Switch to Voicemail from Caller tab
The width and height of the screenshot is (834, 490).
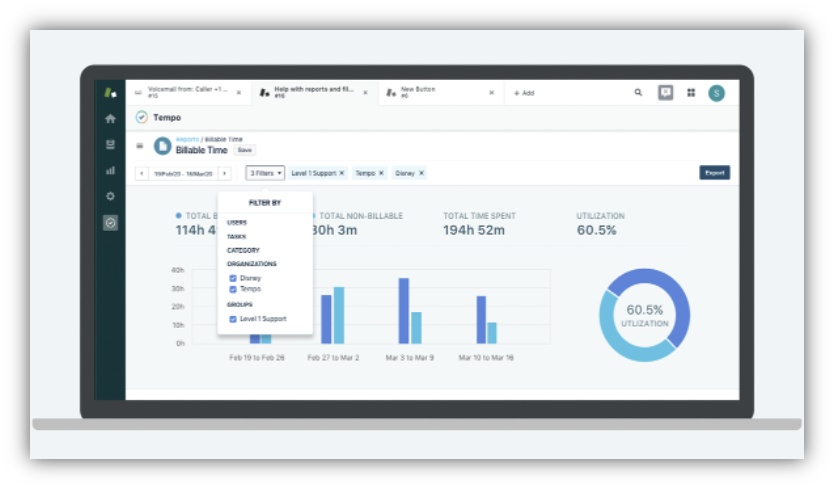coord(187,93)
